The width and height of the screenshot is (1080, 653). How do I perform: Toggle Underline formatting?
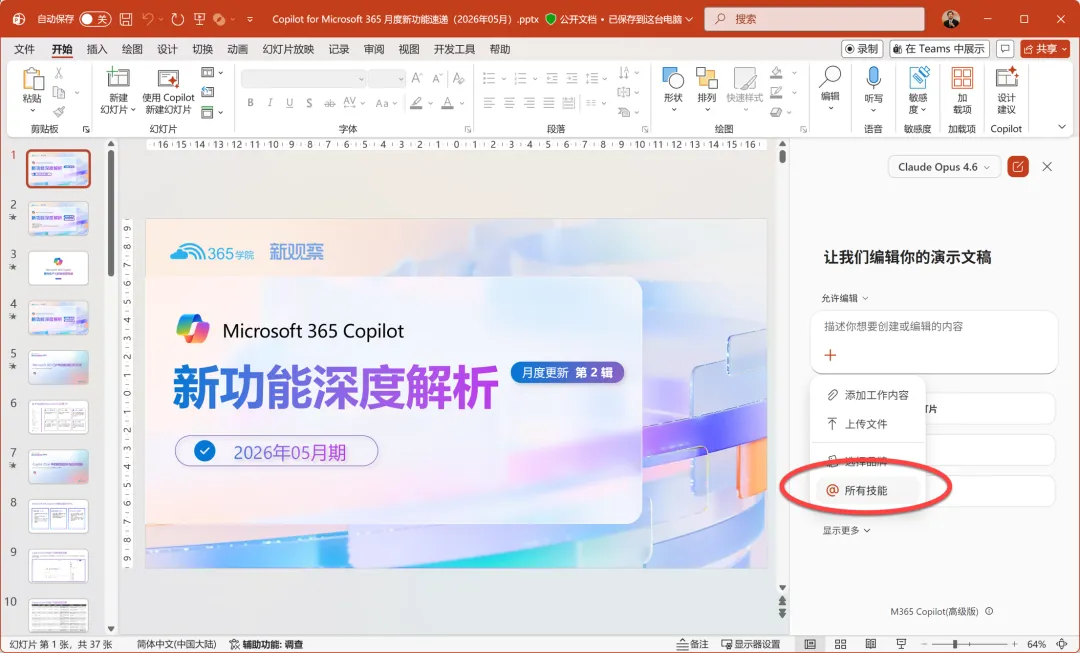pyautogui.click(x=289, y=103)
